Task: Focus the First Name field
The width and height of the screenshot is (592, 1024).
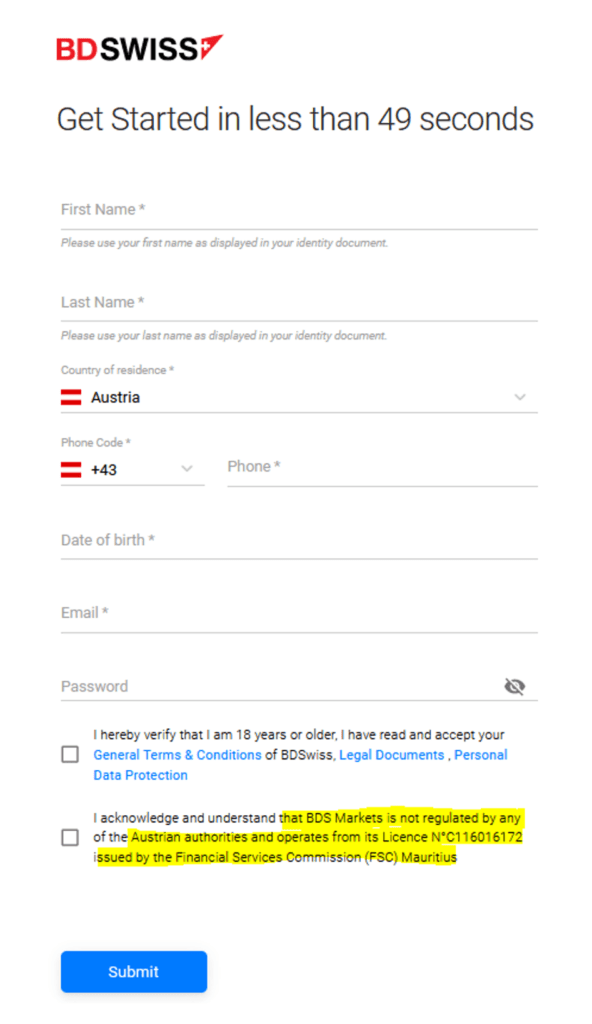Action: point(299,210)
